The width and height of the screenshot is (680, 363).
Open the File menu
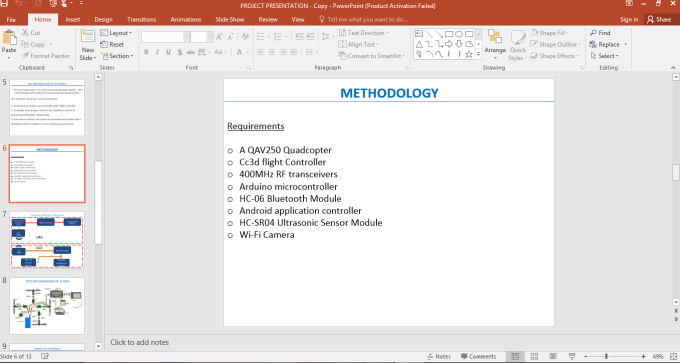(x=11, y=20)
